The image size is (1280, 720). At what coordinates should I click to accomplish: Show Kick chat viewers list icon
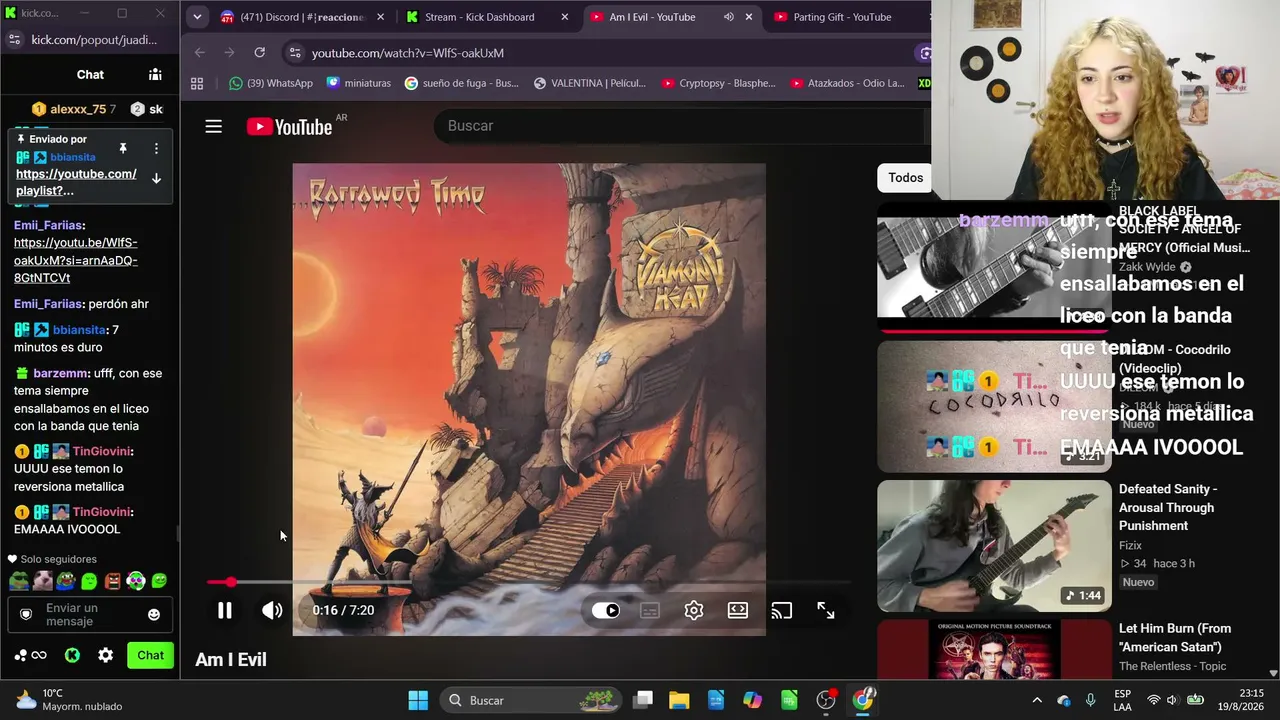point(155,74)
